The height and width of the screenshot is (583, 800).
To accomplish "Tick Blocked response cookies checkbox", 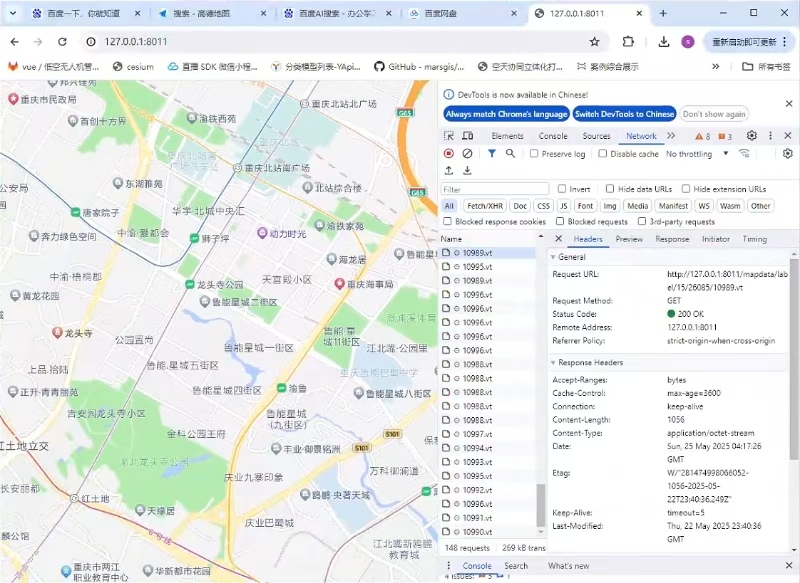I will click(x=447, y=221).
